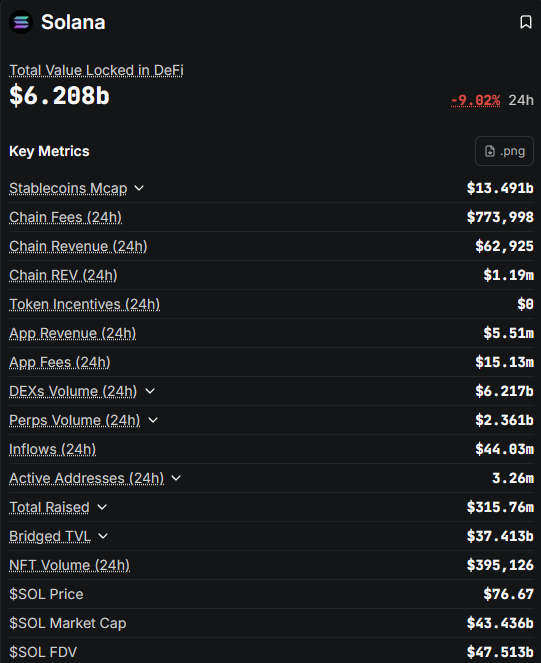
Task: Click the $395,126 NFT volume value
Action: [500, 565]
